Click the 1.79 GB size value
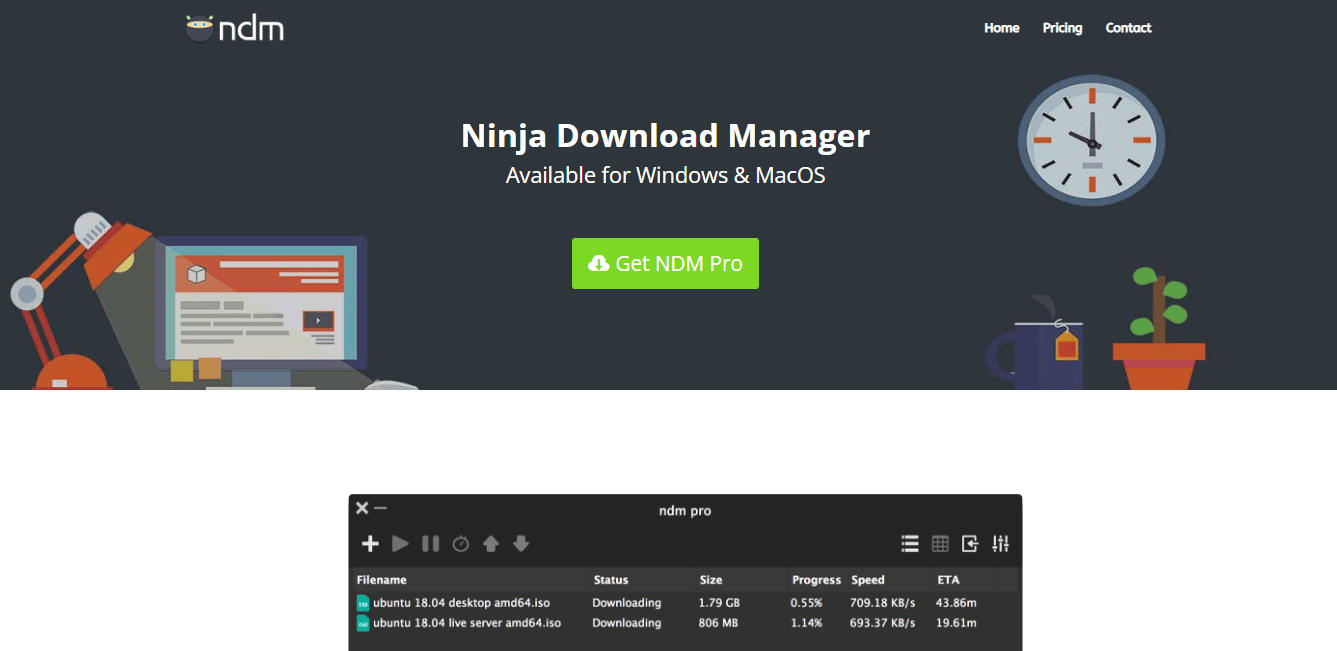This screenshot has height=651, width=1337. 720,603
